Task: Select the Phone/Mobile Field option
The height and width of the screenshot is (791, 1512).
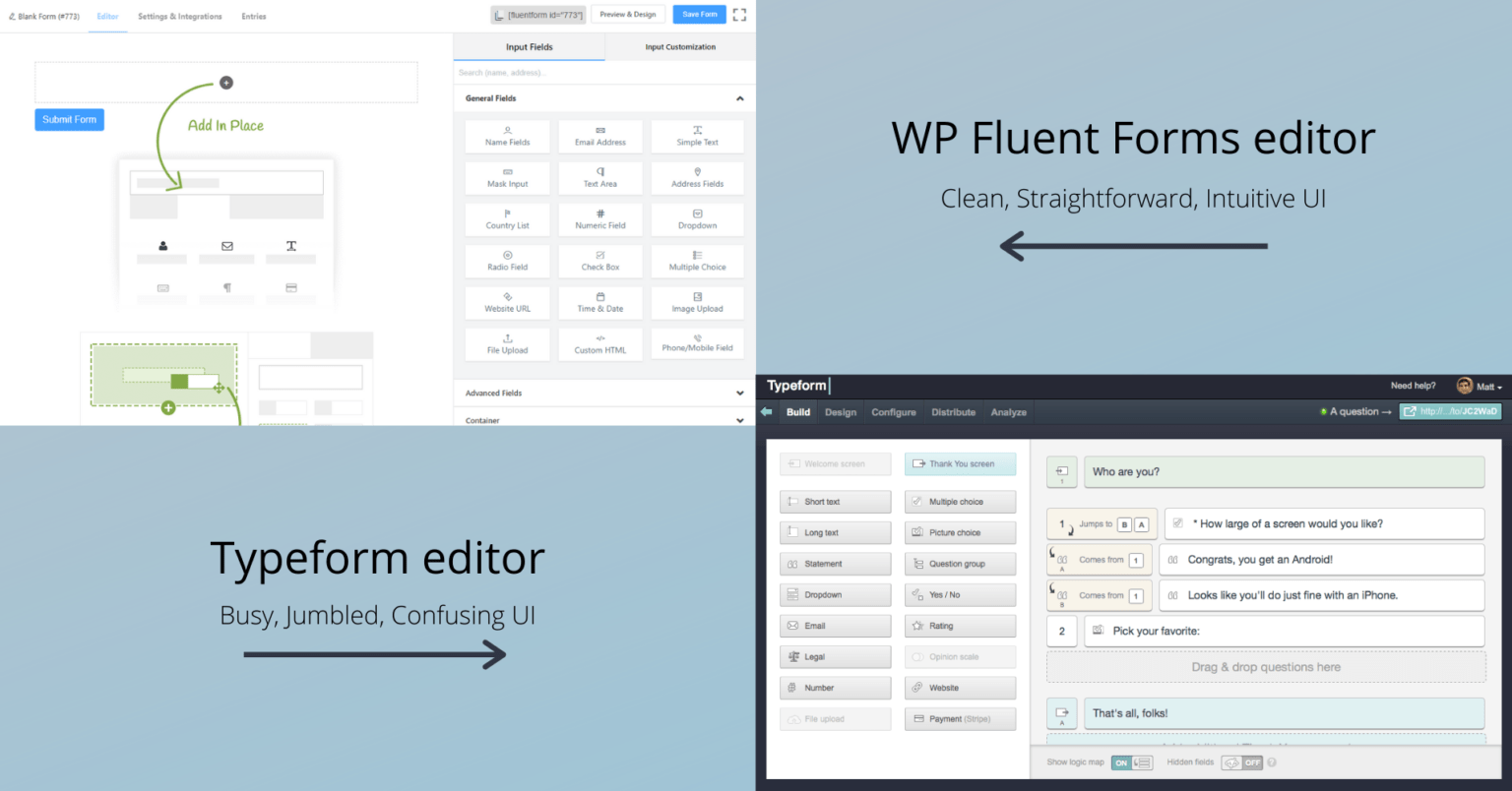Action: (x=697, y=344)
